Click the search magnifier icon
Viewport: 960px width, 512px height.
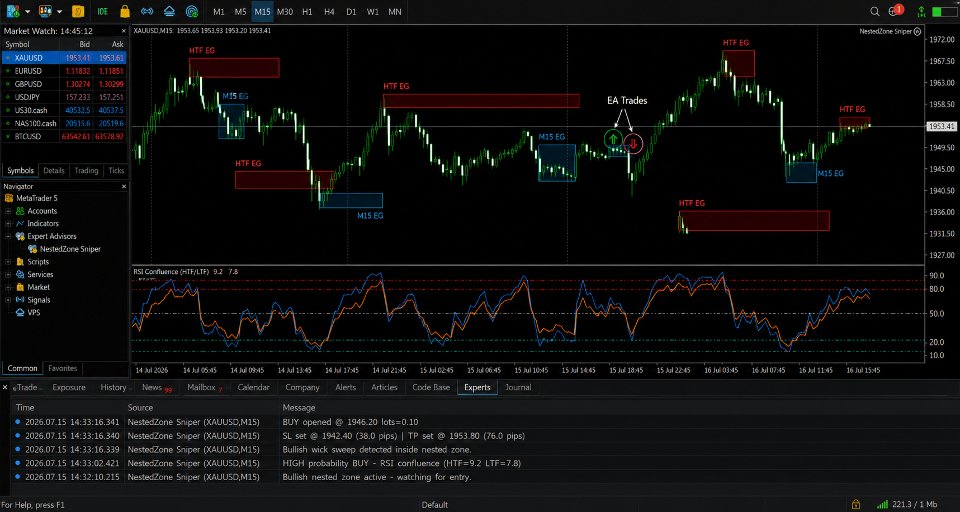tap(876, 11)
